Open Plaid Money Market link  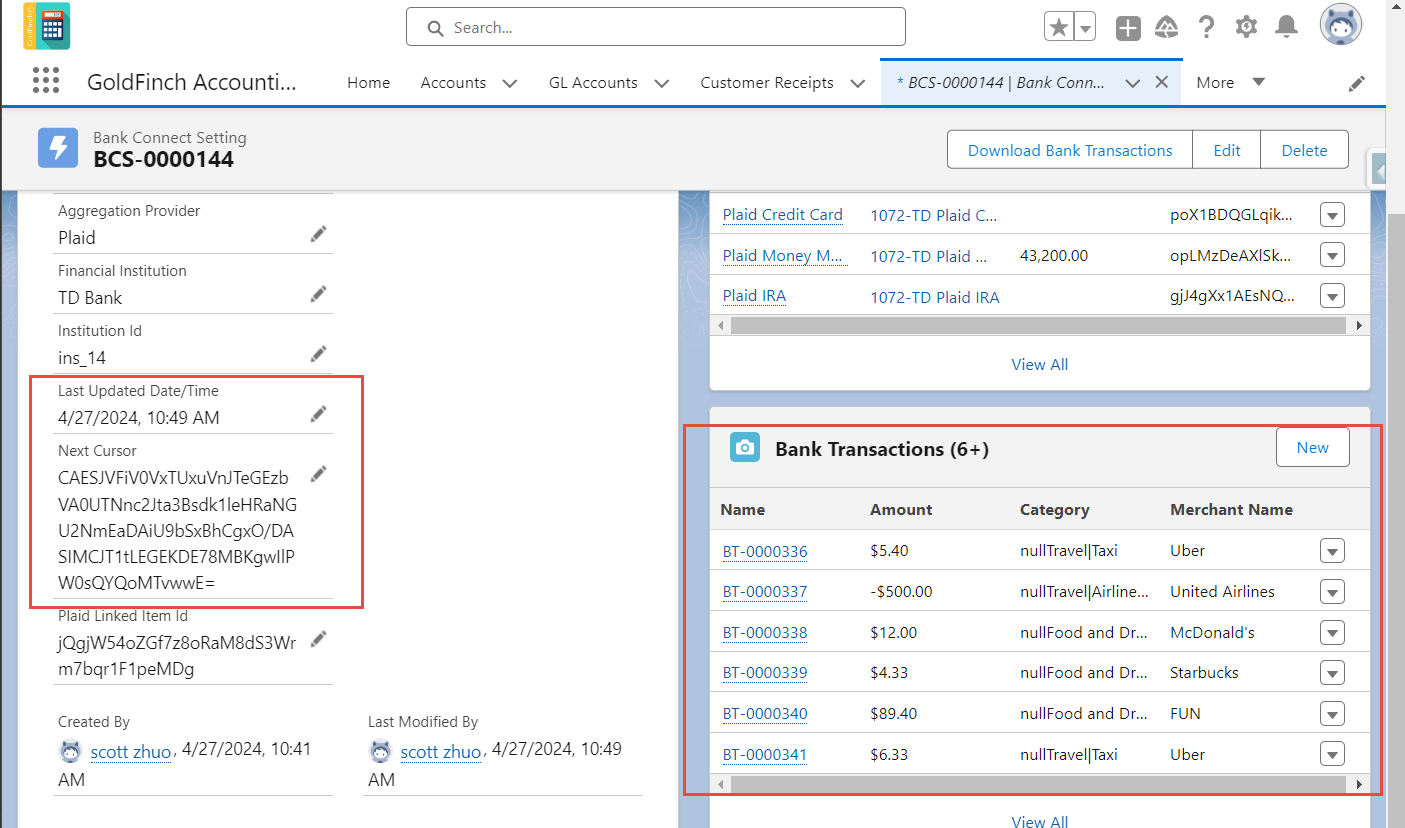[784, 255]
